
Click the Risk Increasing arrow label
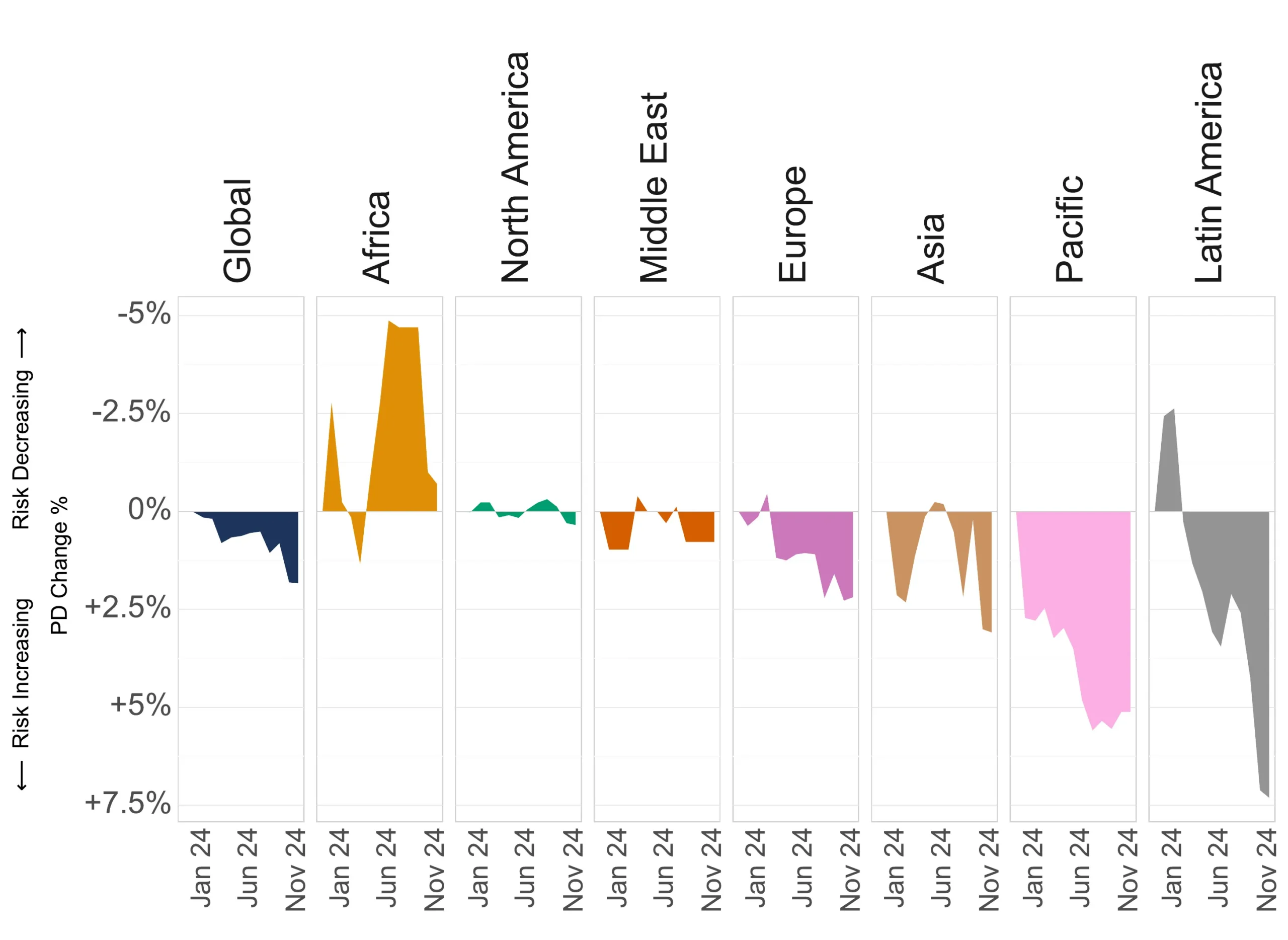(22, 694)
